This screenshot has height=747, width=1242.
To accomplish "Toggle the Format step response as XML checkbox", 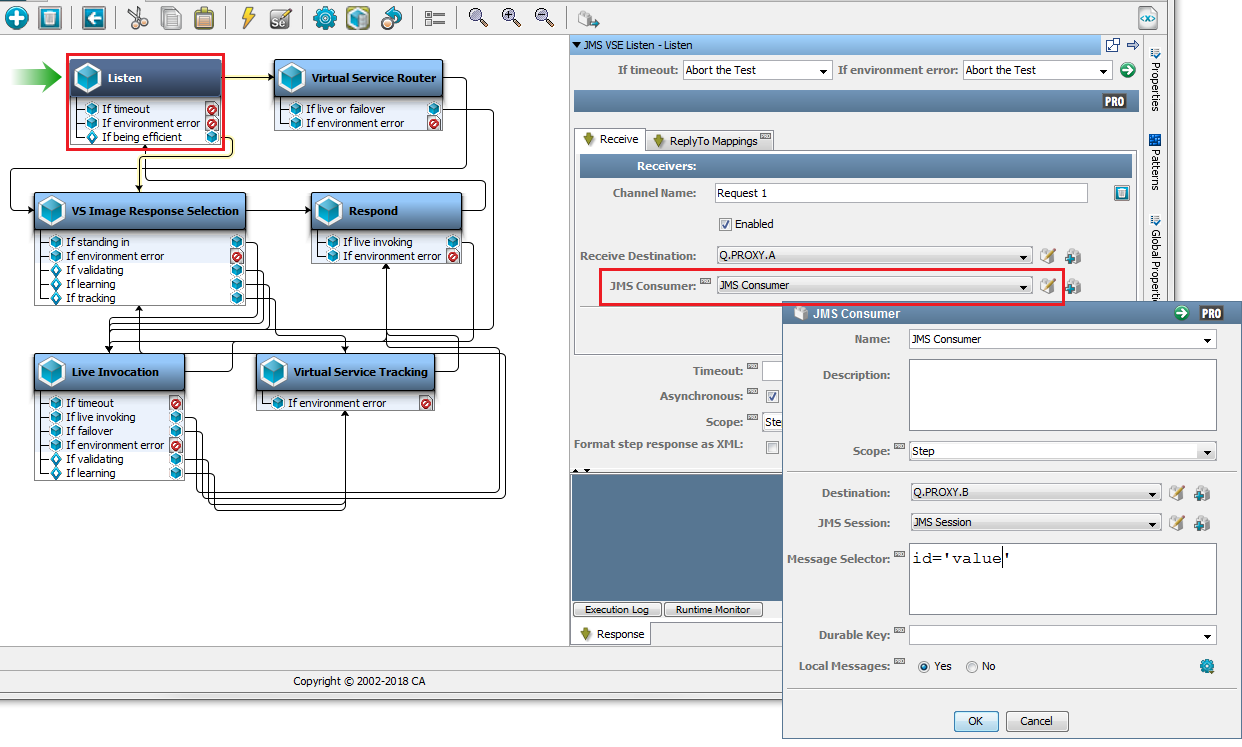I will click(772, 447).
